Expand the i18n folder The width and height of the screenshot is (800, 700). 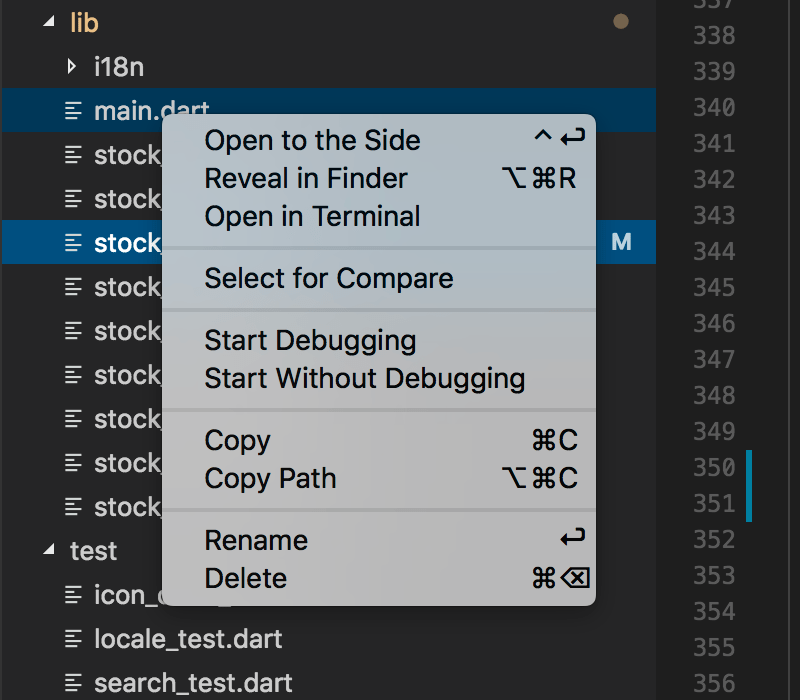click(x=71, y=67)
